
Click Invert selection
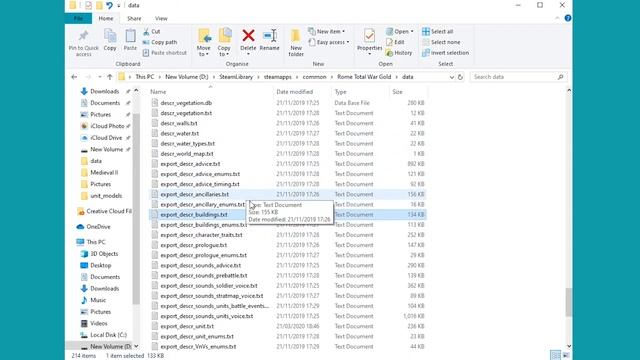[445, 53]
